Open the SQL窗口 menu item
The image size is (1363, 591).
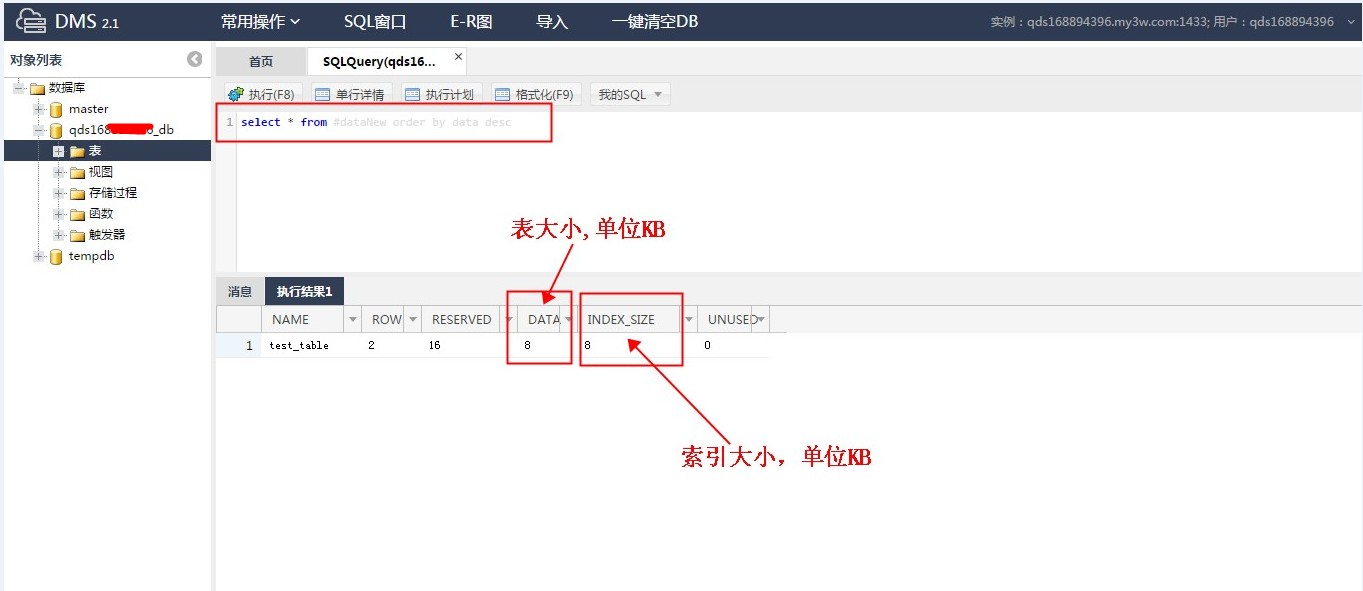click(375, 21)
